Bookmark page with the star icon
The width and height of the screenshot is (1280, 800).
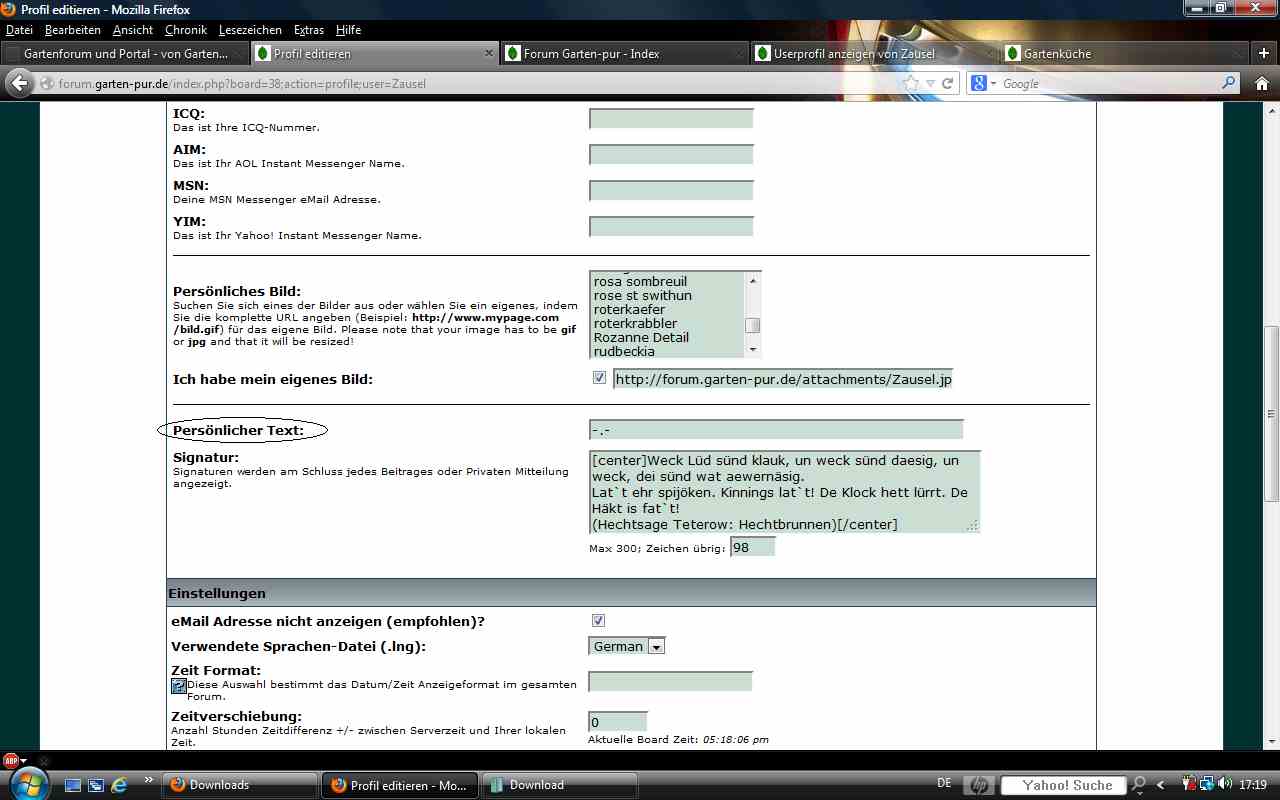(911, 84)
